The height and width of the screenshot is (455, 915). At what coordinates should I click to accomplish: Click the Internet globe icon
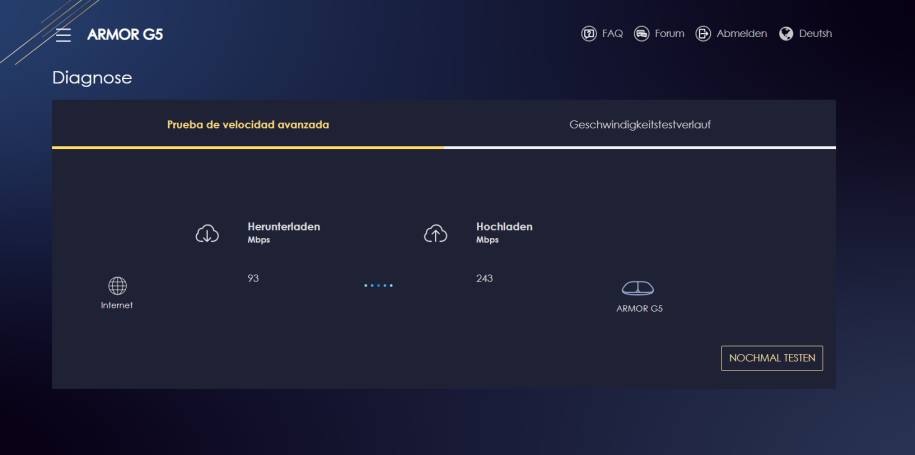117,286
